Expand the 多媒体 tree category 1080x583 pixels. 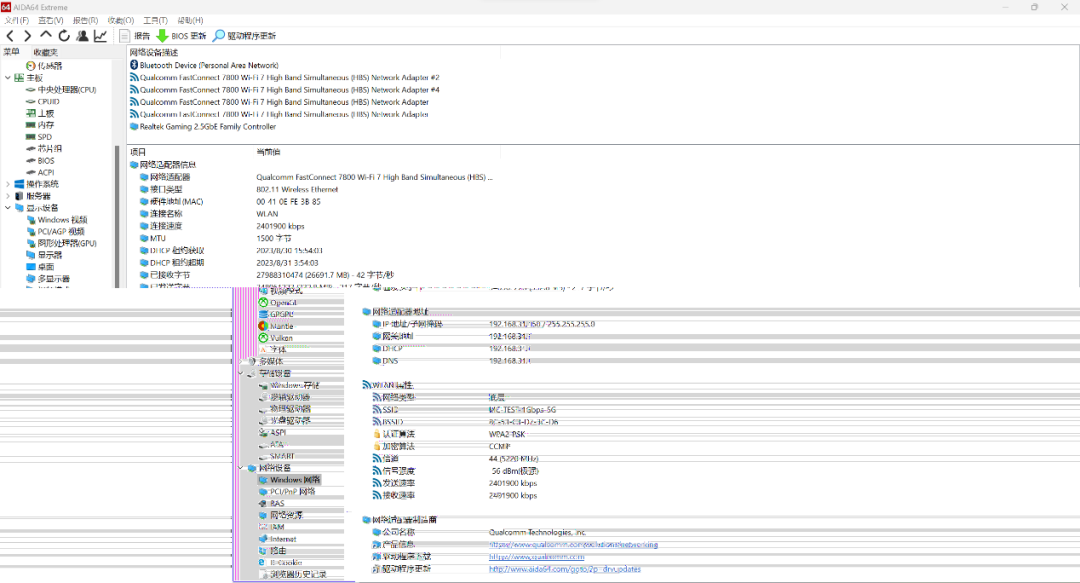point(241,361)
